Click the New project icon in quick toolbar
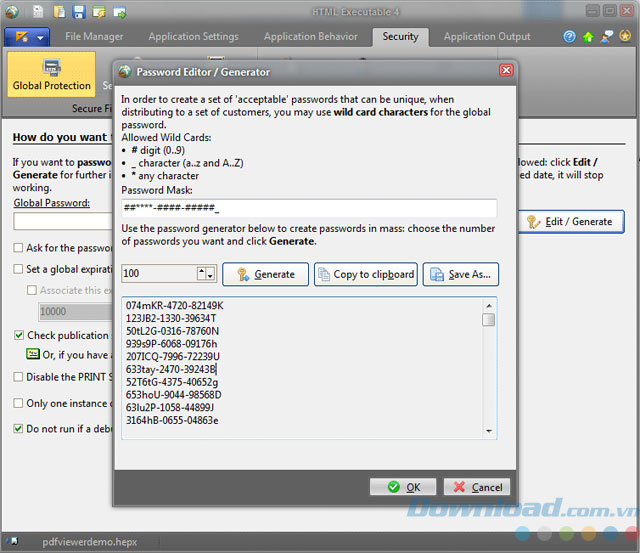 (38, 11)
